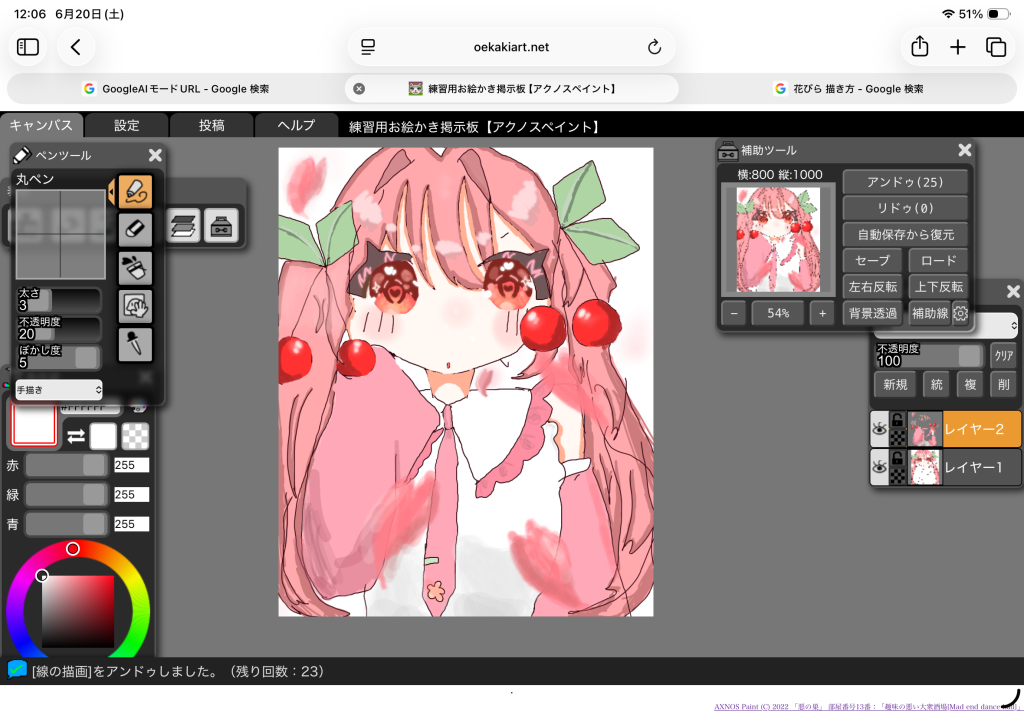1024x712 pixels.
Task: Toggle alpha protection checker on レイヤー1
Action: (899, 476)
